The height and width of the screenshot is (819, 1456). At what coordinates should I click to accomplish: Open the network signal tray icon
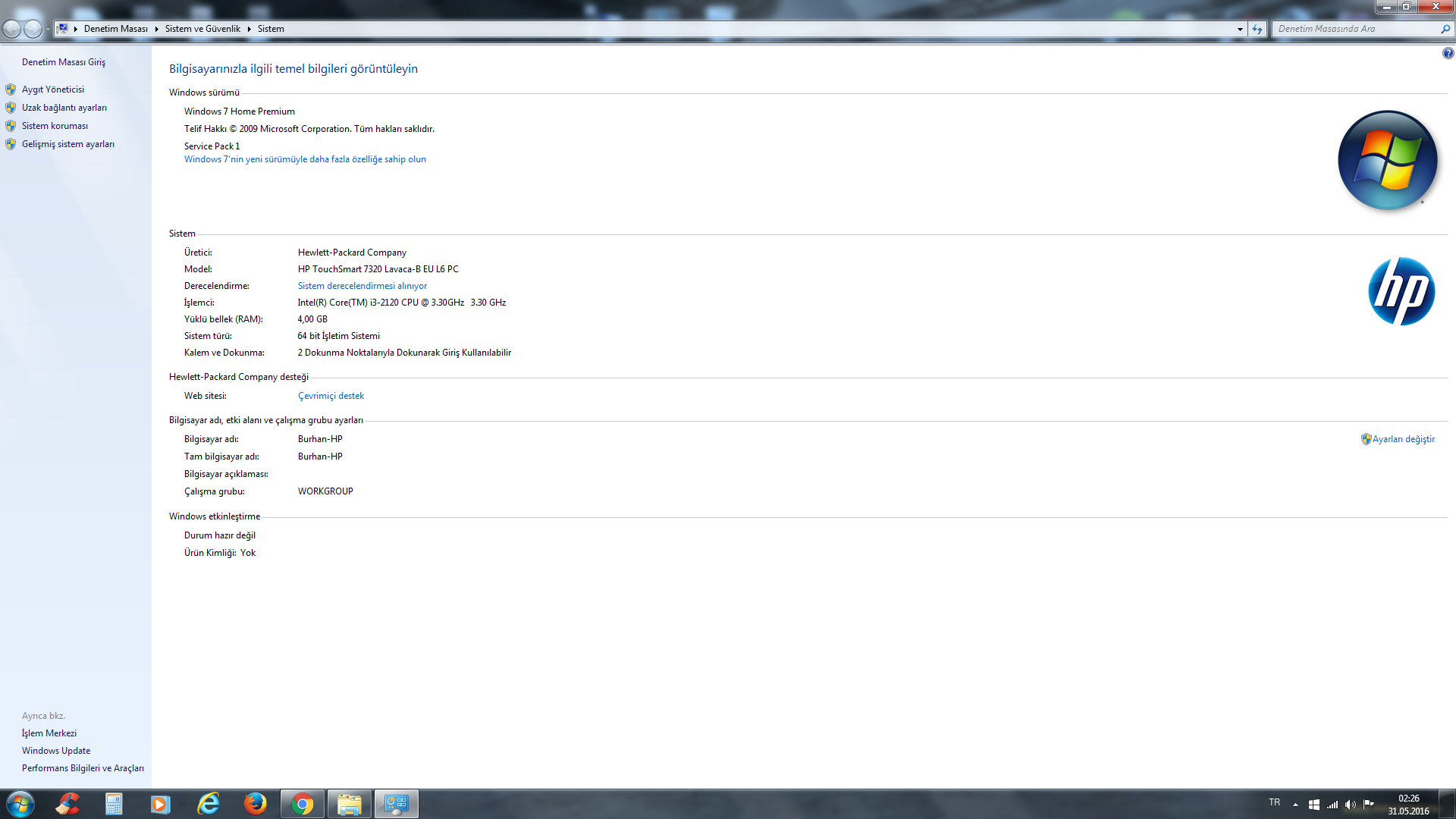(1332, 805)
